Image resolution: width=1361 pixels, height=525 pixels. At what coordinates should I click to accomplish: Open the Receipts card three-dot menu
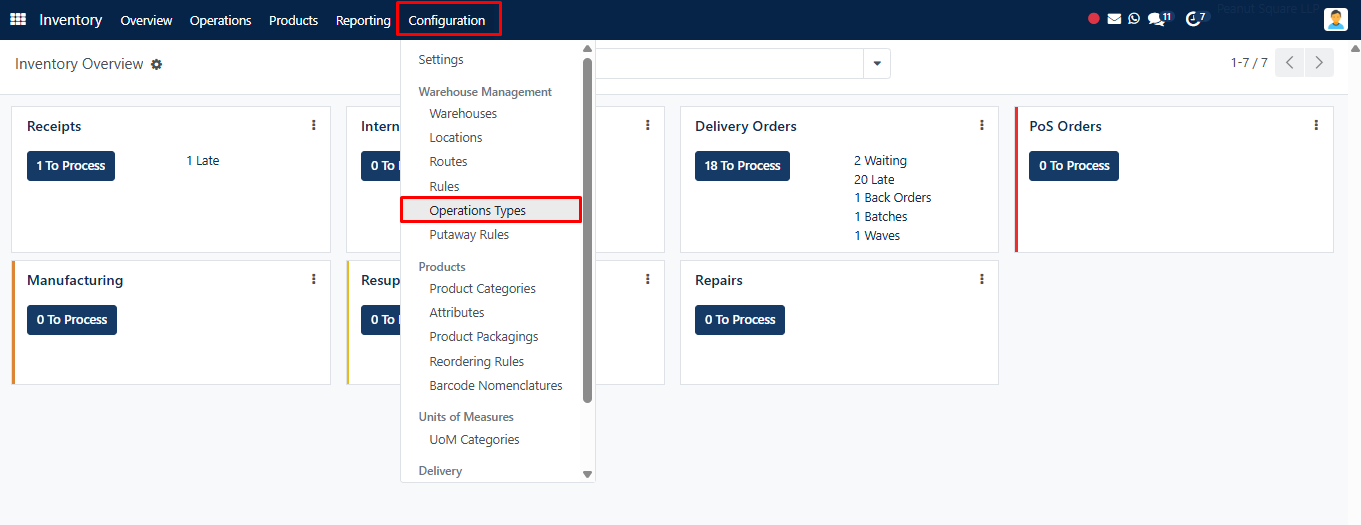[x=313, y=125]
